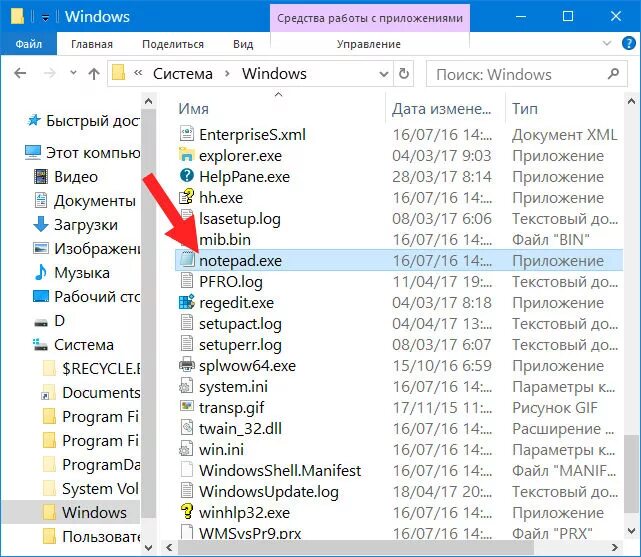Viewport: 641px width, 557px height.
Task: Expand the ribbon with chevron
Action: (x=607, y=43)
